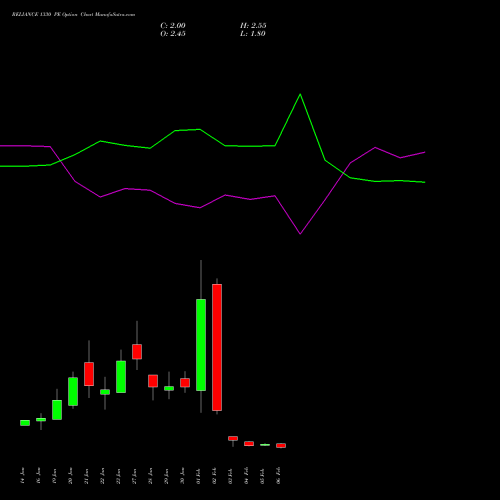Click the RELIANCE 1330 PE chart title
This screenshot has height=500, width=500.
(x=73, y=15)
